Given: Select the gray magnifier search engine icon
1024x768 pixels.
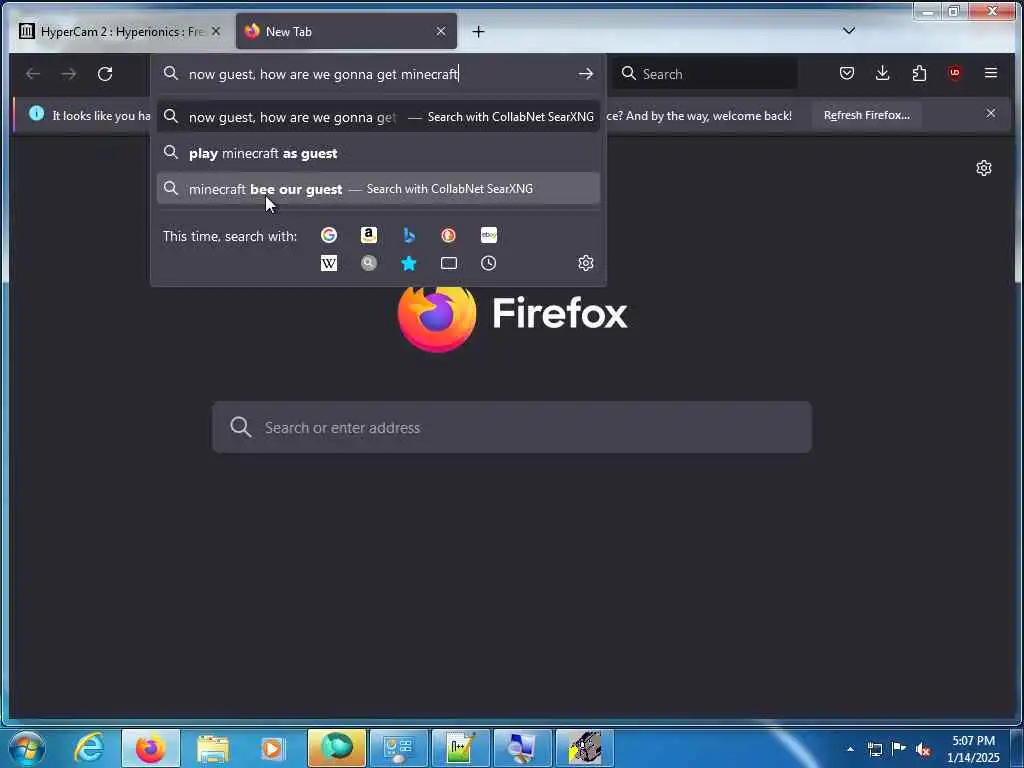Looking at the screenshot, I should [x=369, y=263].
